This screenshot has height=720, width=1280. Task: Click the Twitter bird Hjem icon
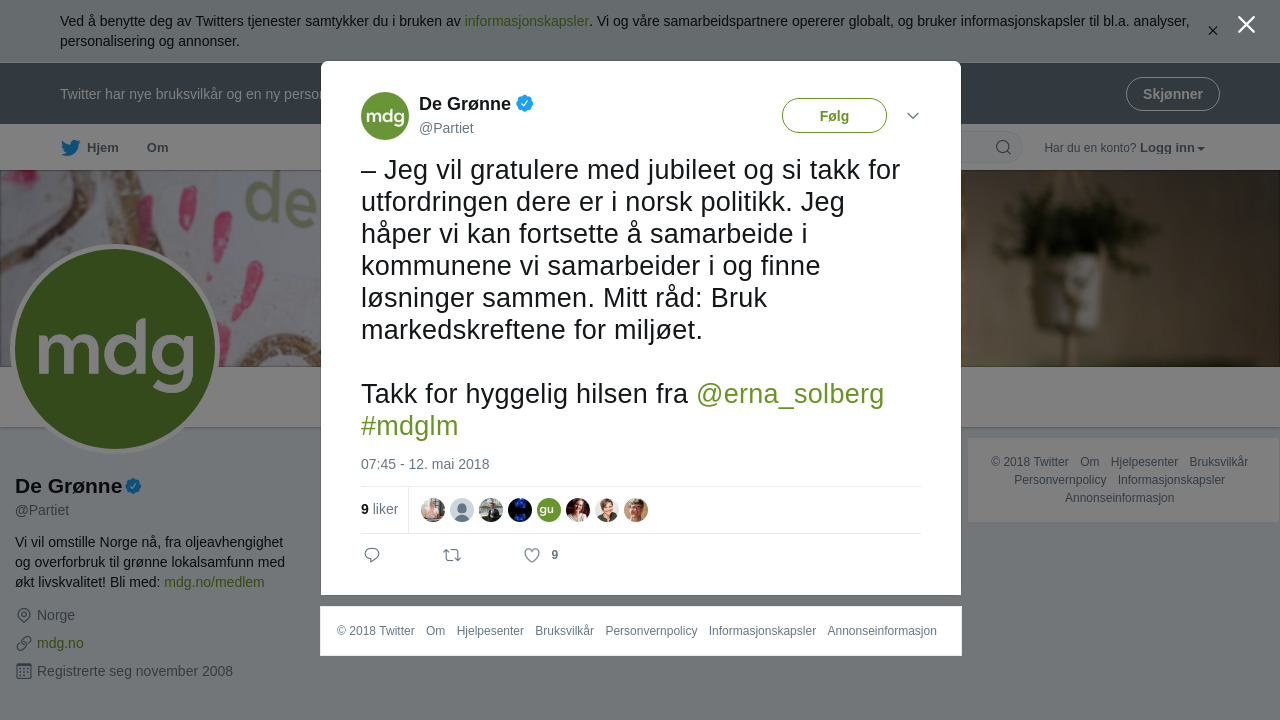click(71, 148)
